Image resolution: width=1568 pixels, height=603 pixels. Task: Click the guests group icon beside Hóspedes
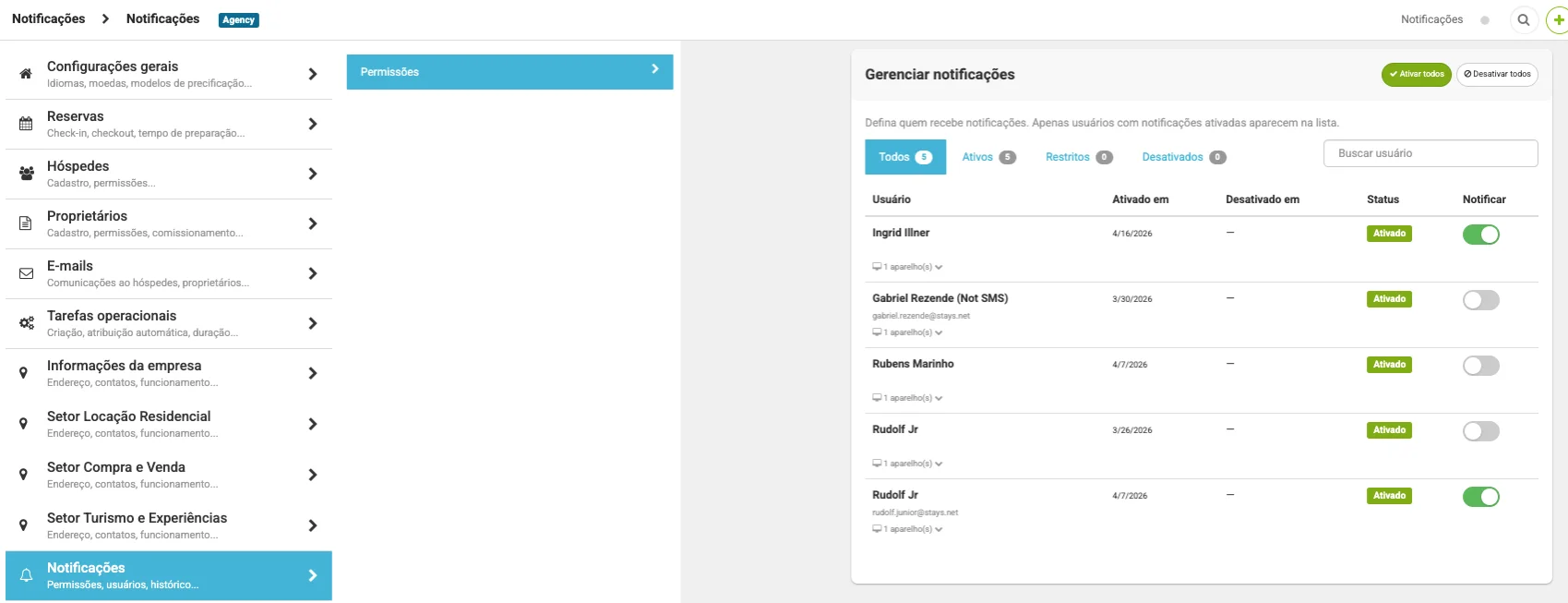(x=26, y=174)
